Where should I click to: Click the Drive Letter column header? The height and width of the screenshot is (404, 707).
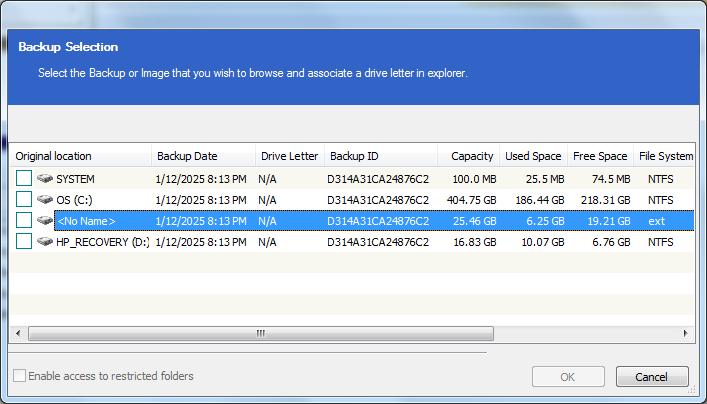coord(289,156)
